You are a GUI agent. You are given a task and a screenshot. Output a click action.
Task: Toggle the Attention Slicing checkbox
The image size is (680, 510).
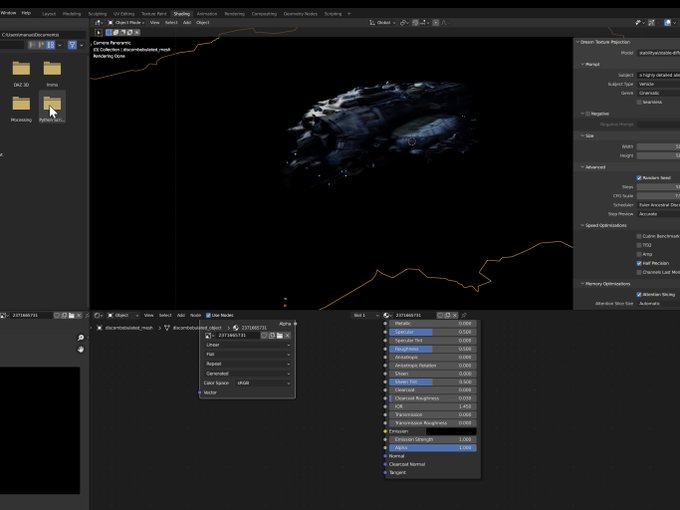point(639,294)
